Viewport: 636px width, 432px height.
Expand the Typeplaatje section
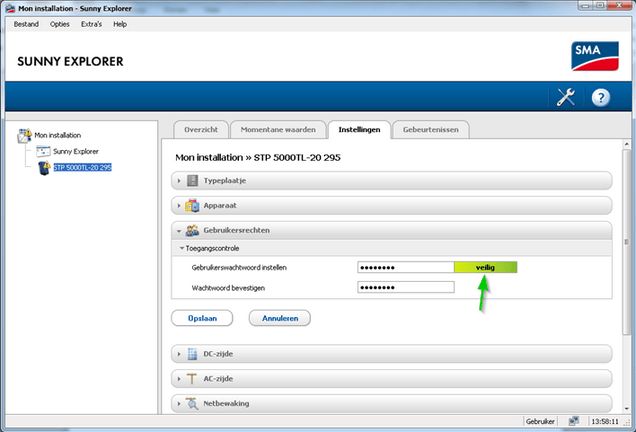[x=224, y=180]
